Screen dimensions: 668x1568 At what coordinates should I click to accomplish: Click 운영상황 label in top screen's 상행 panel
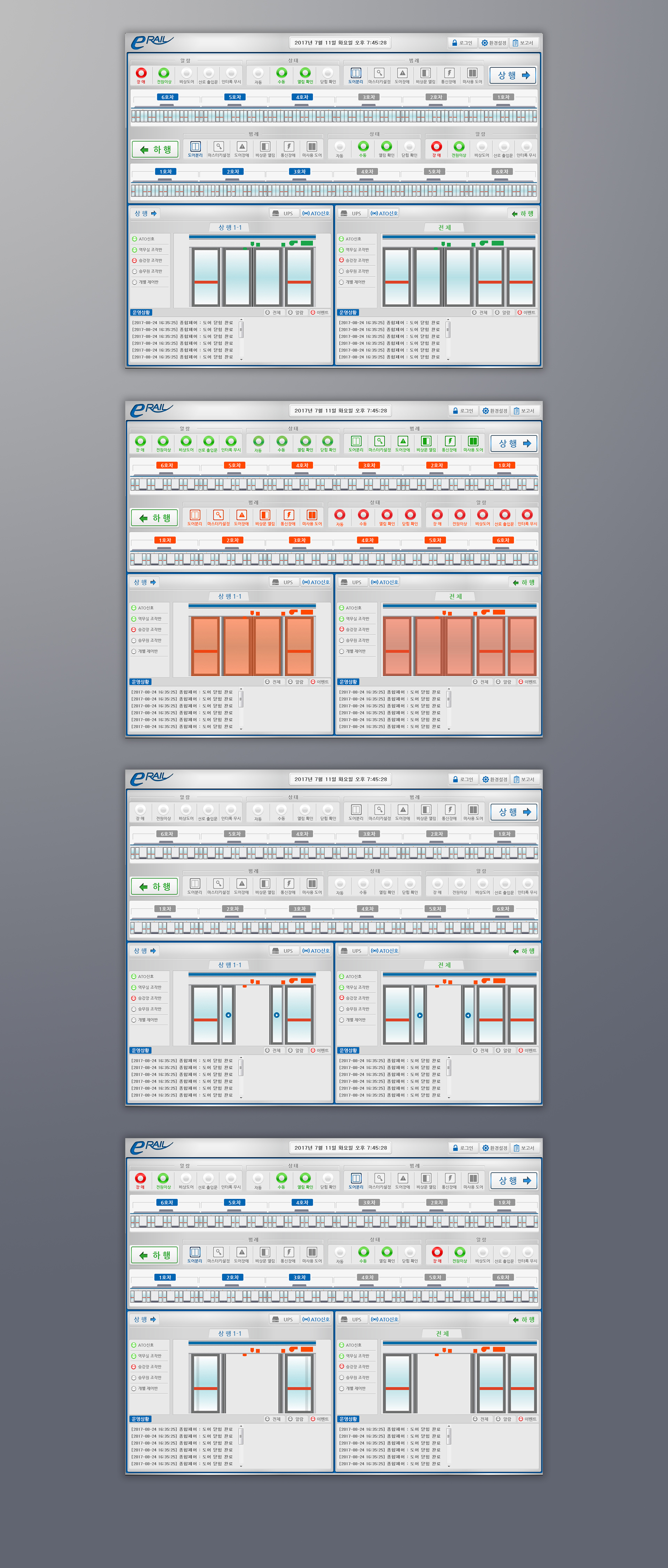pyautogui.click(x=141, y=313)
